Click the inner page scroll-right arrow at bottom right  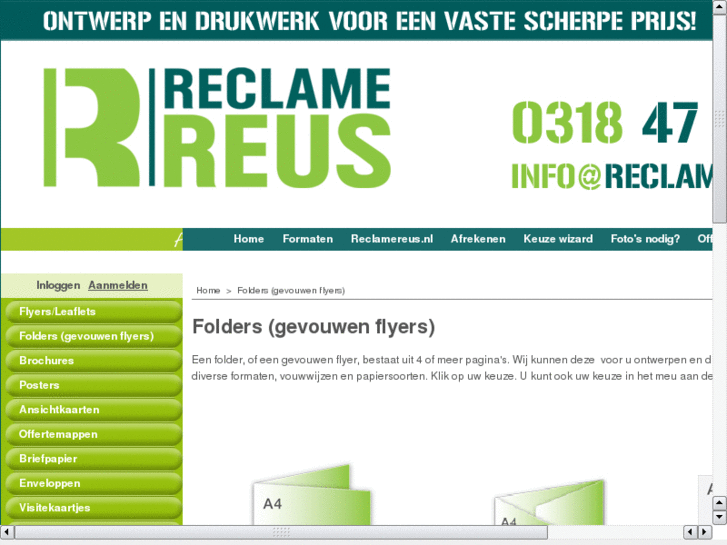(704, 532)
